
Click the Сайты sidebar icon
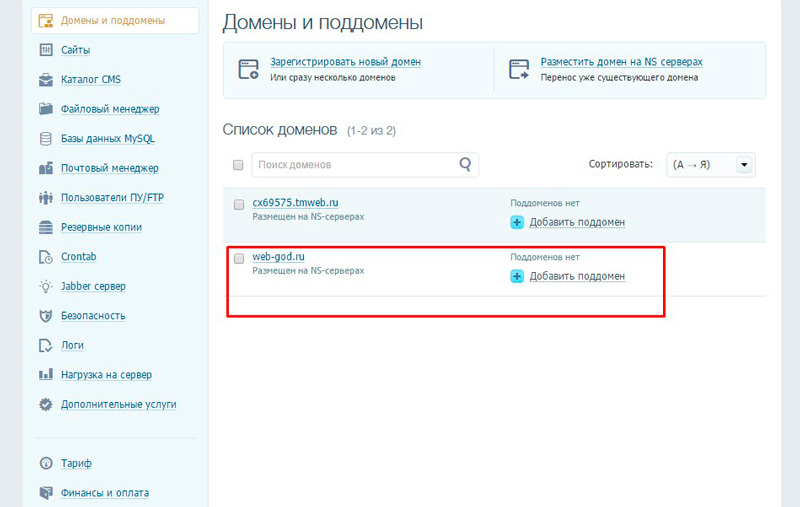pyautogui.click(x=46, y=50)
